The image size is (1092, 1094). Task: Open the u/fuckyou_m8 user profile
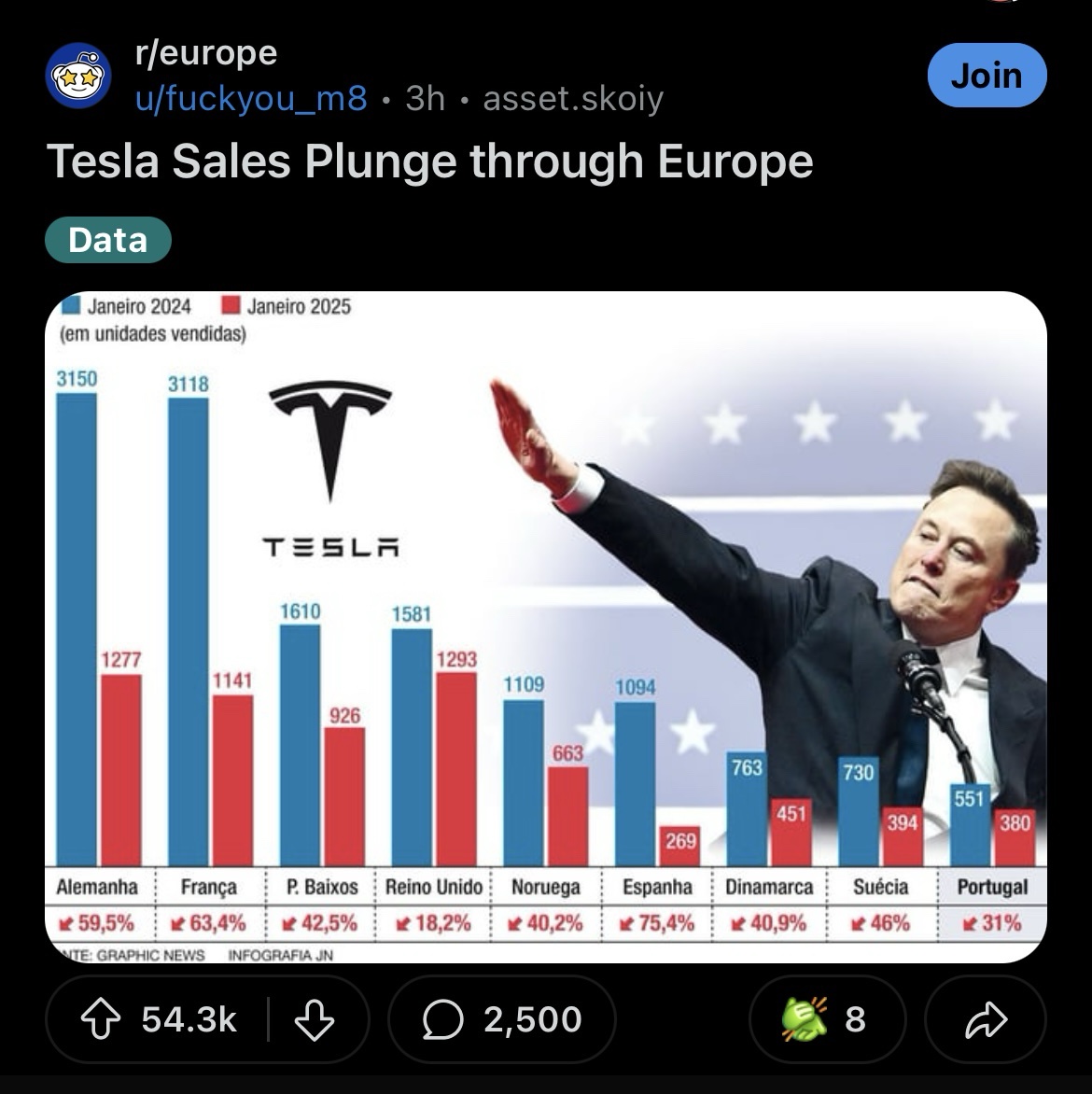coord(251,98)
